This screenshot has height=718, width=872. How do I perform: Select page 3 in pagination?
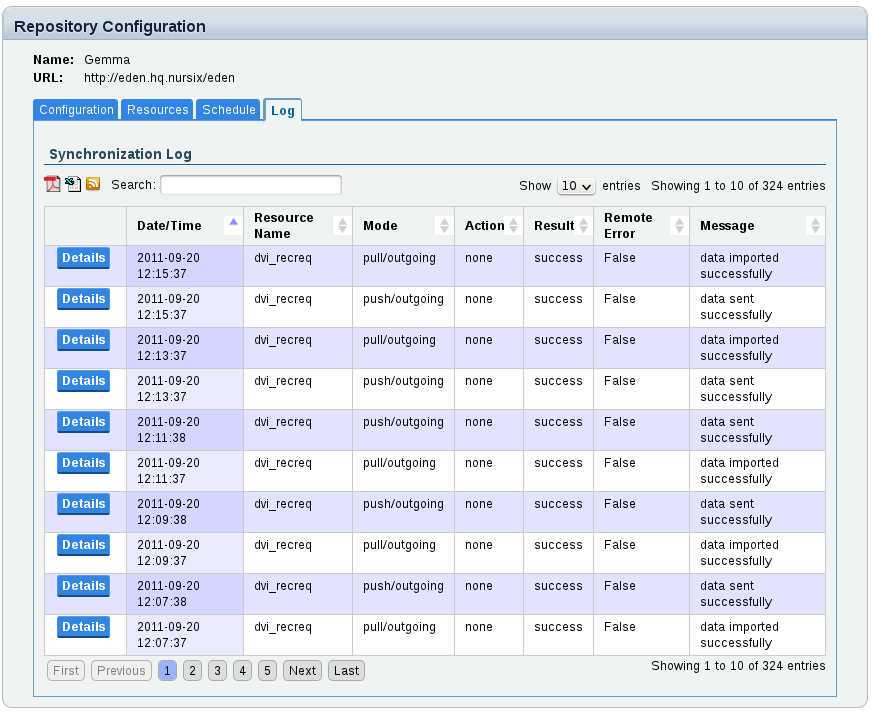click(217, 671)
